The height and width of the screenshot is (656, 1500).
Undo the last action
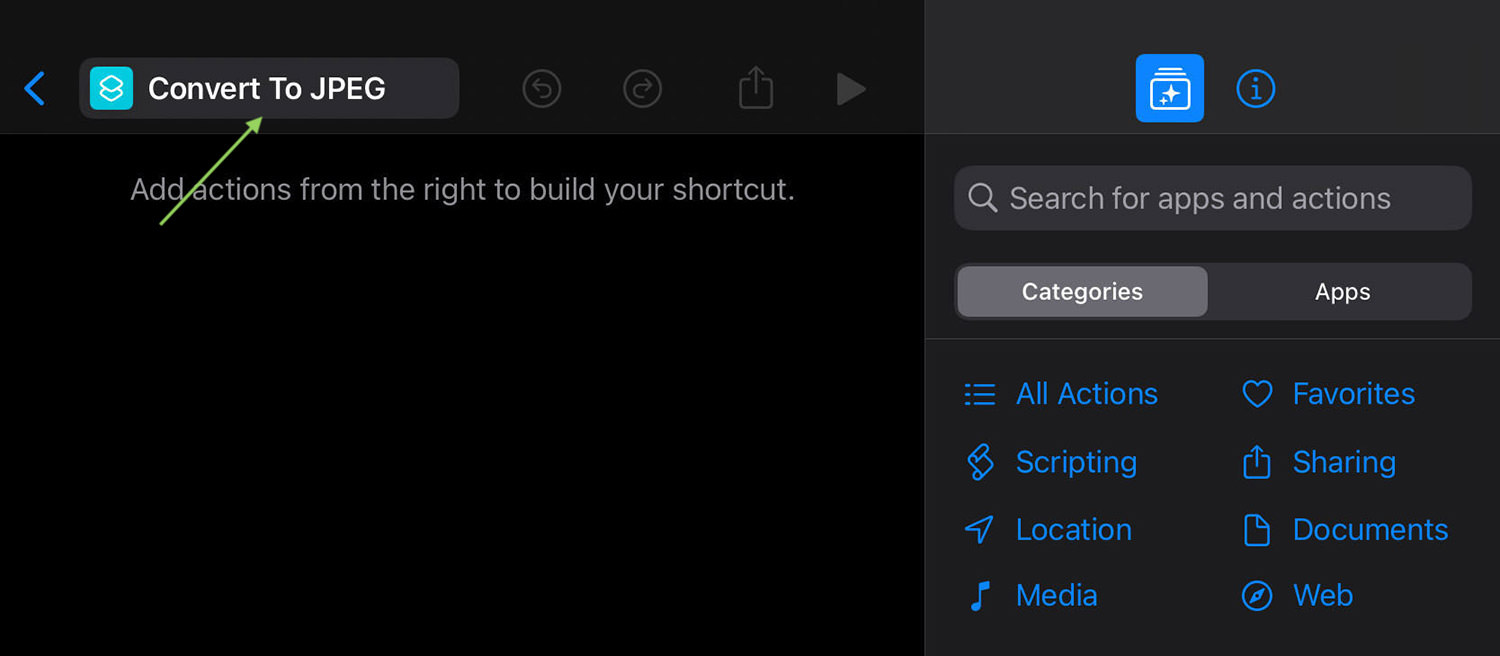(x=541, y=89)
